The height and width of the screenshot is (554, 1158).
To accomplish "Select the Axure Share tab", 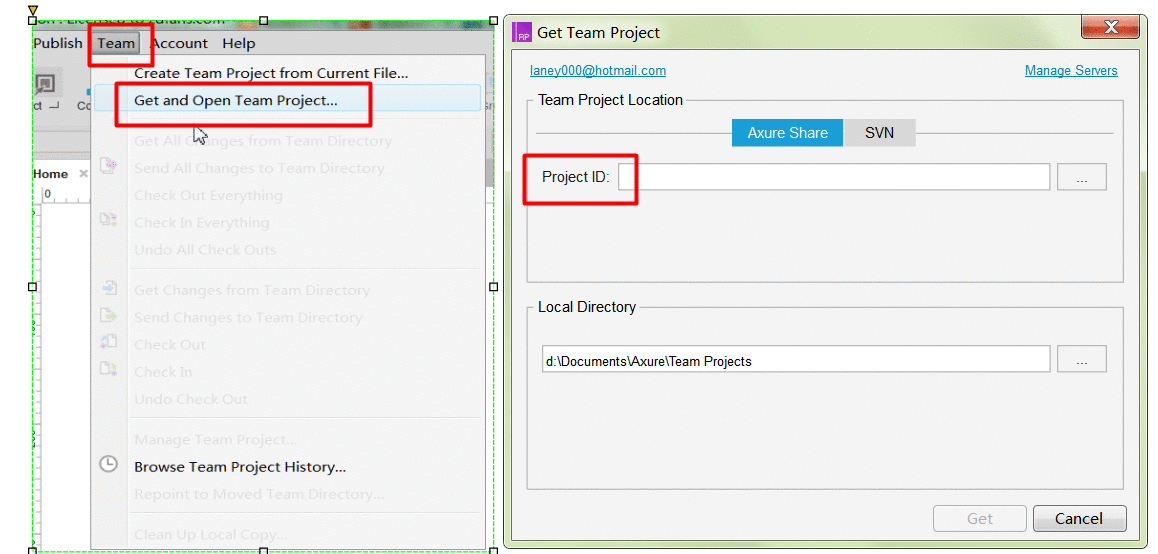I will [787, 134].
